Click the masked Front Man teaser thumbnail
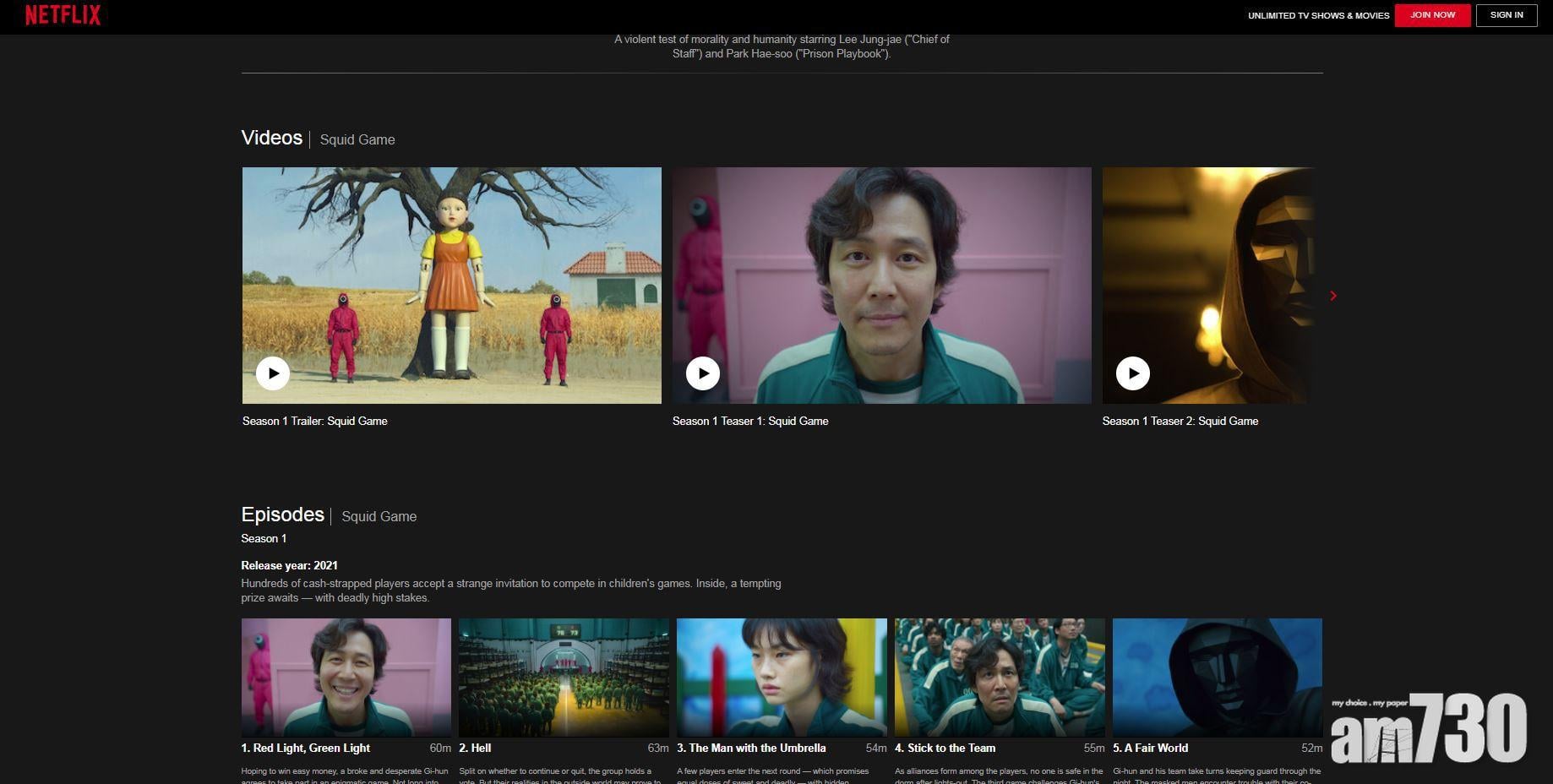The image size is (1553, 784). pos(1208,270)
